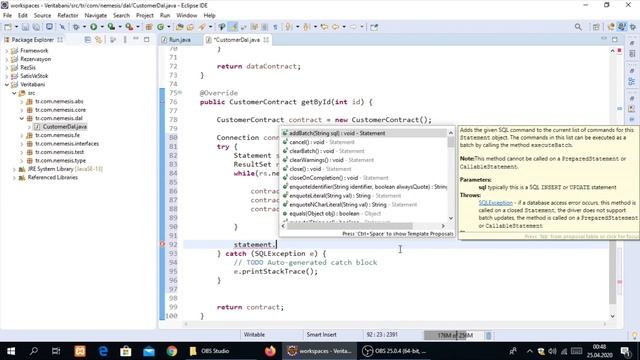Select CustomerDal.java in Package Explorer
This screenshot has width=640, height=360.
click(64, 127)
